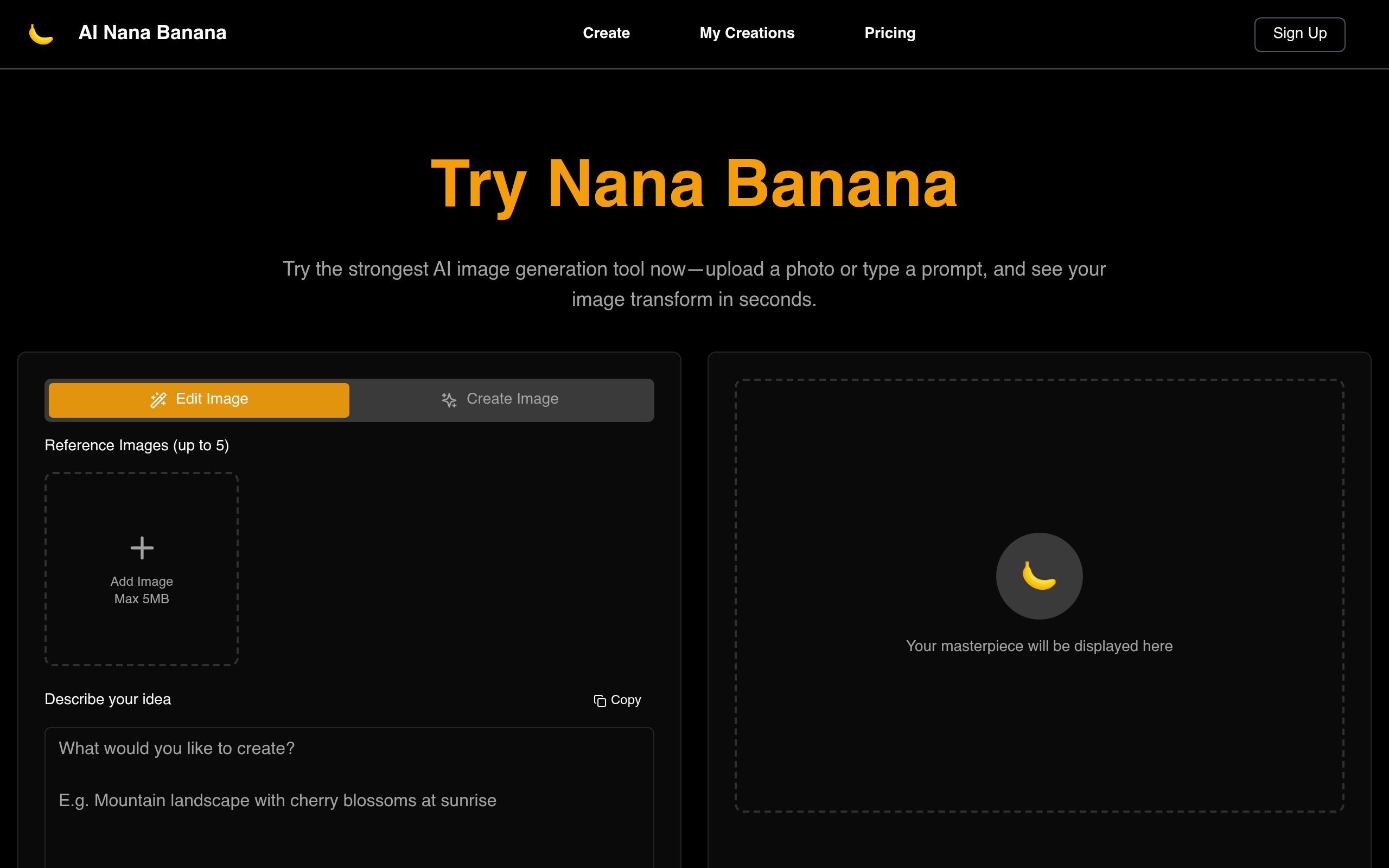Viewport: 1389px width, 868px height.
Task: Click the sparkles icon on Create Image
Action: pyautogui.click(x=449, y=400)
